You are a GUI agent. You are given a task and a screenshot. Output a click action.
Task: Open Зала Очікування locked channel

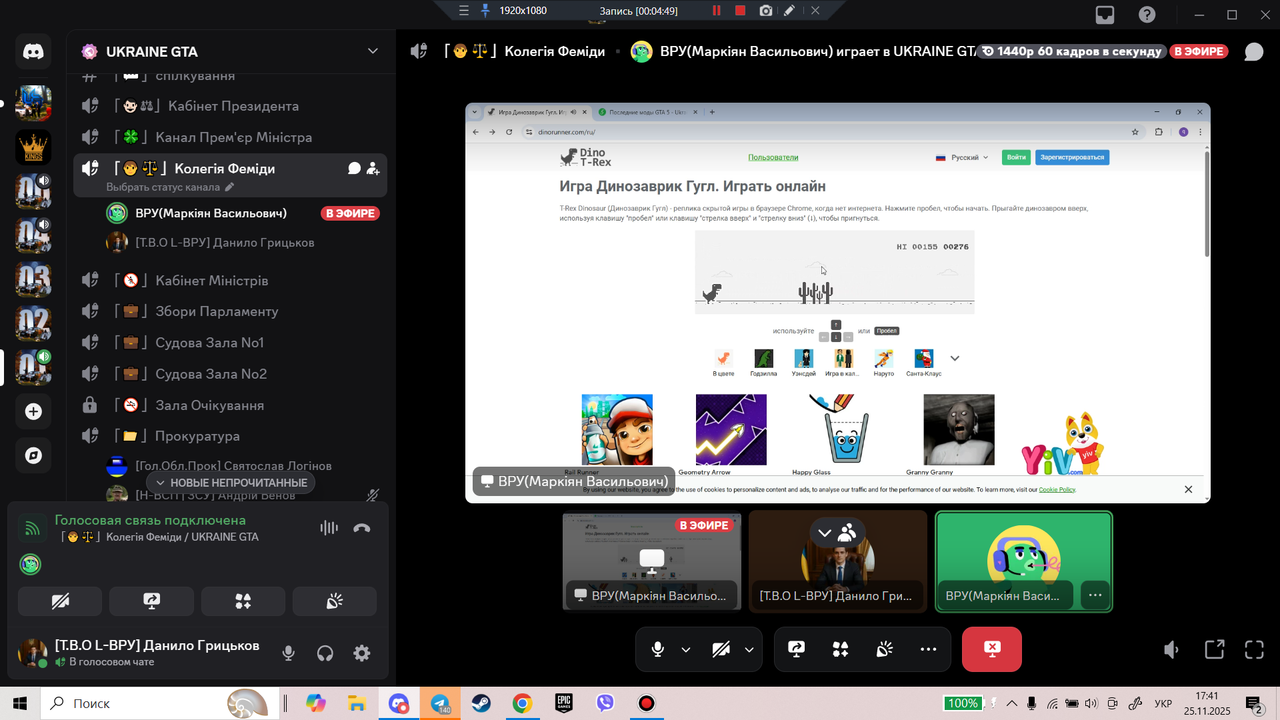(x=230, y=405)
